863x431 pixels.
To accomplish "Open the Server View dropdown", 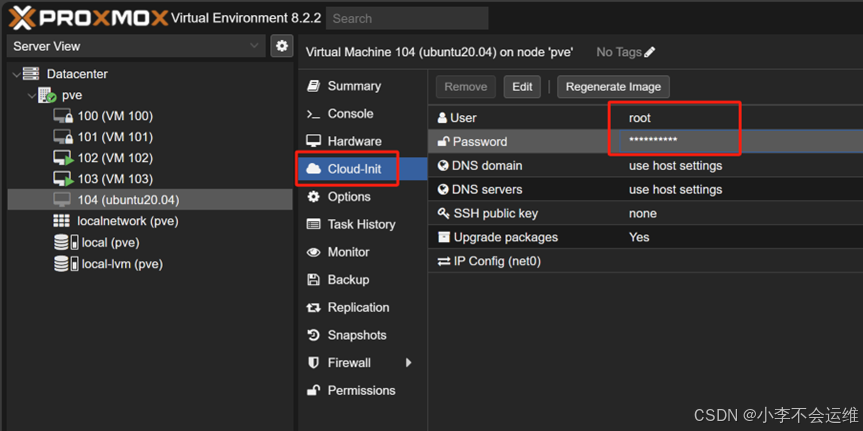I will [136, 46].
